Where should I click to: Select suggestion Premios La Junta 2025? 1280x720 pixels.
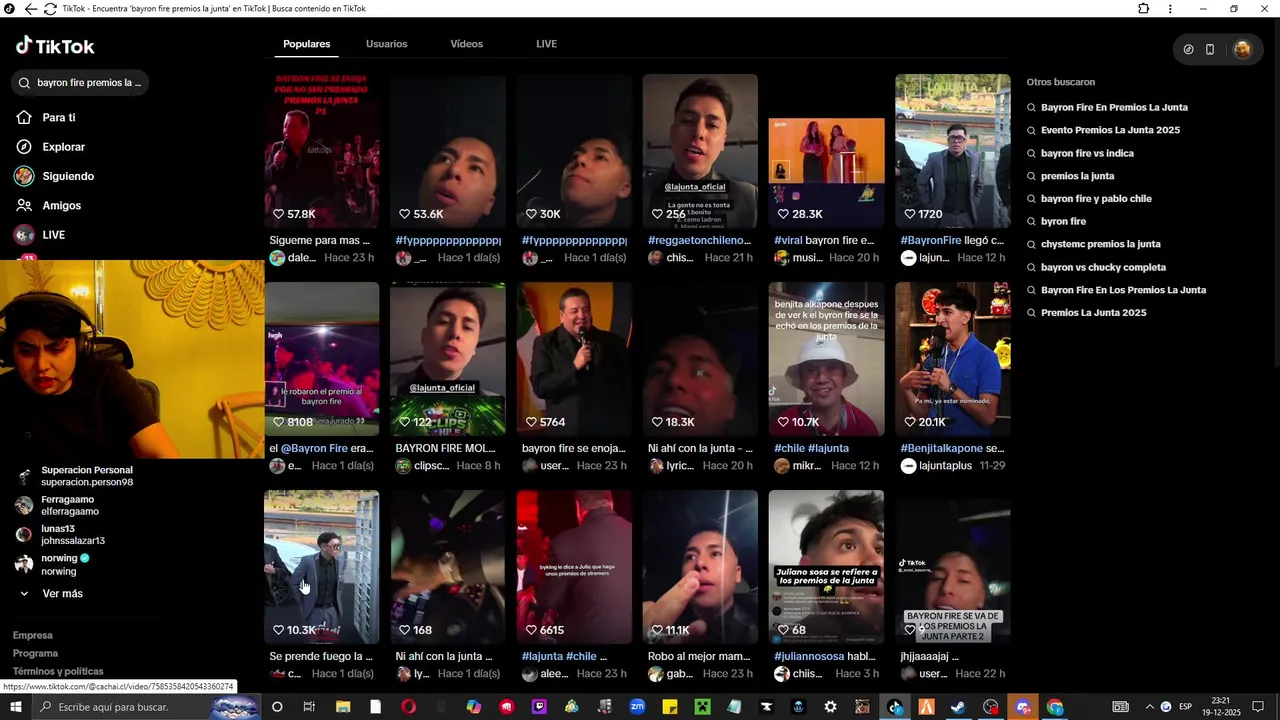(x=1093, y=313)
